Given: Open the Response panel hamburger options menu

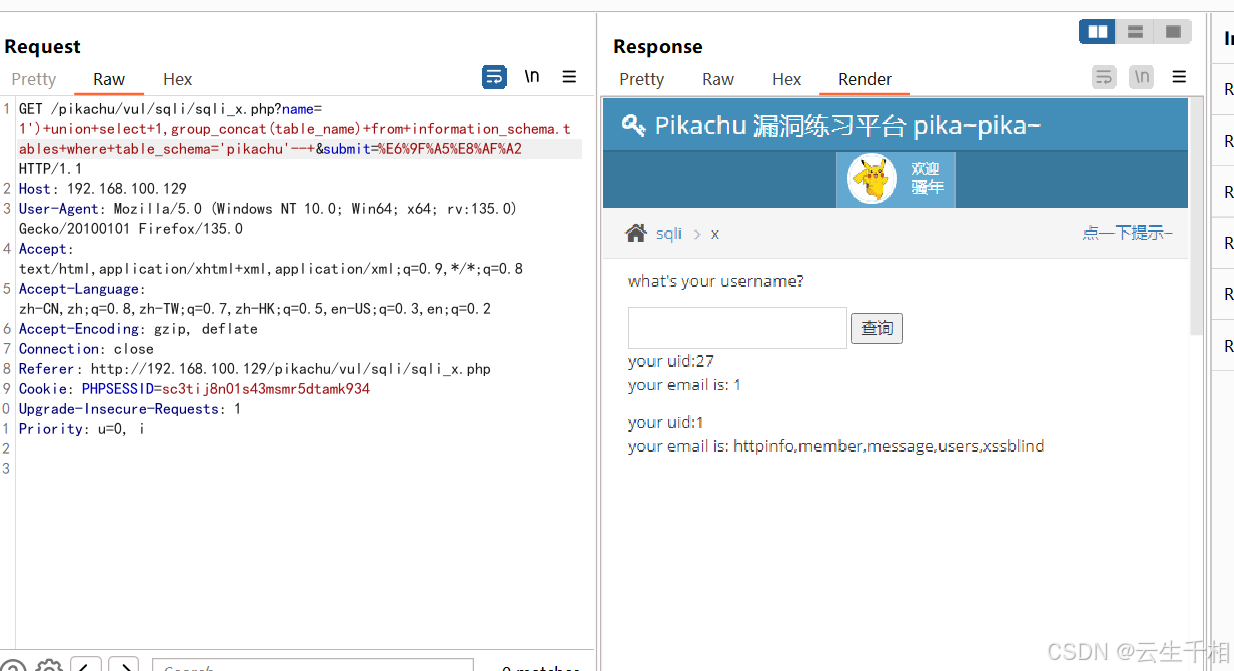Looking at the screenshot, I should pos(1179,77).
